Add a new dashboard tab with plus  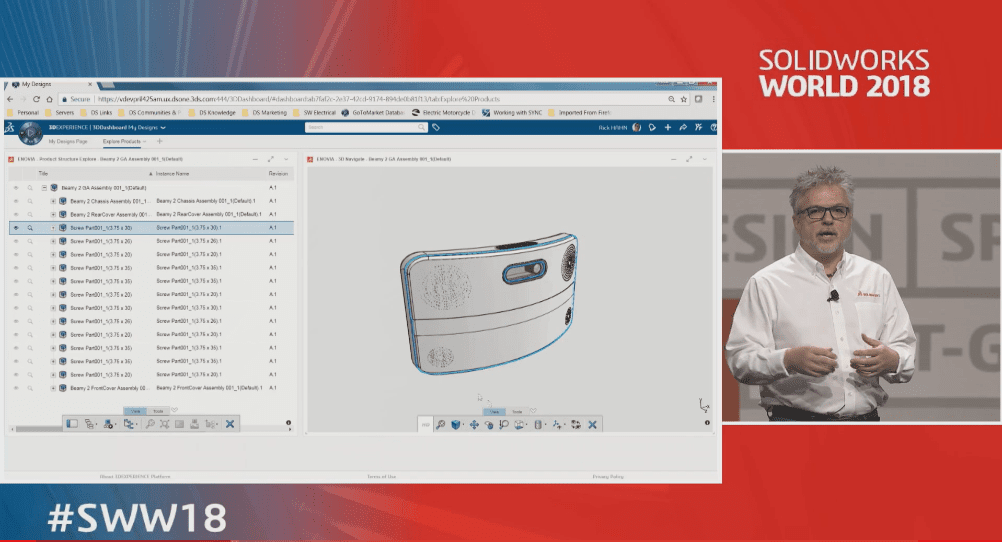[159, 141]
